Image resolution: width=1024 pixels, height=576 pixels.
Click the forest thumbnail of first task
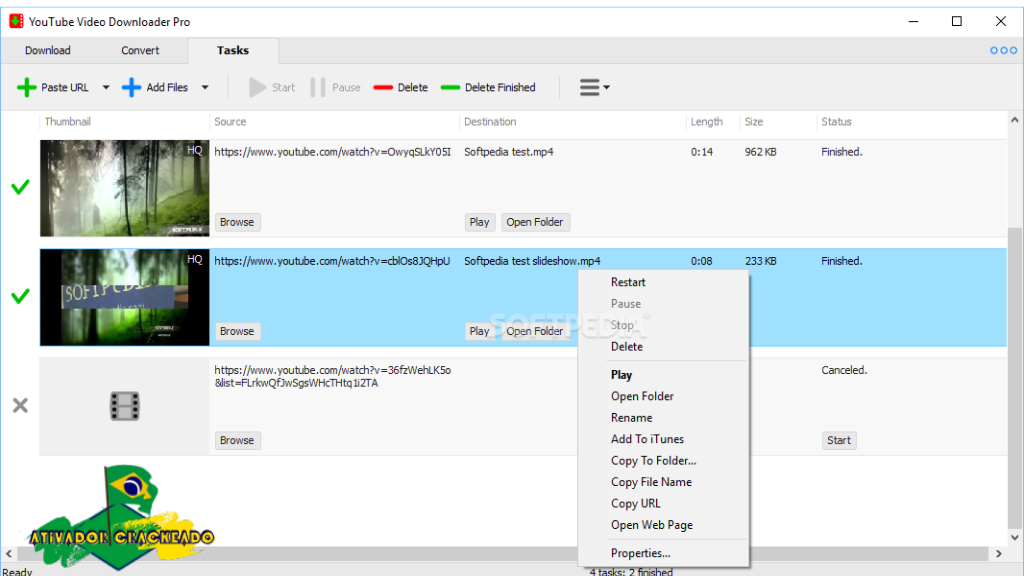(x=125, y=188)
